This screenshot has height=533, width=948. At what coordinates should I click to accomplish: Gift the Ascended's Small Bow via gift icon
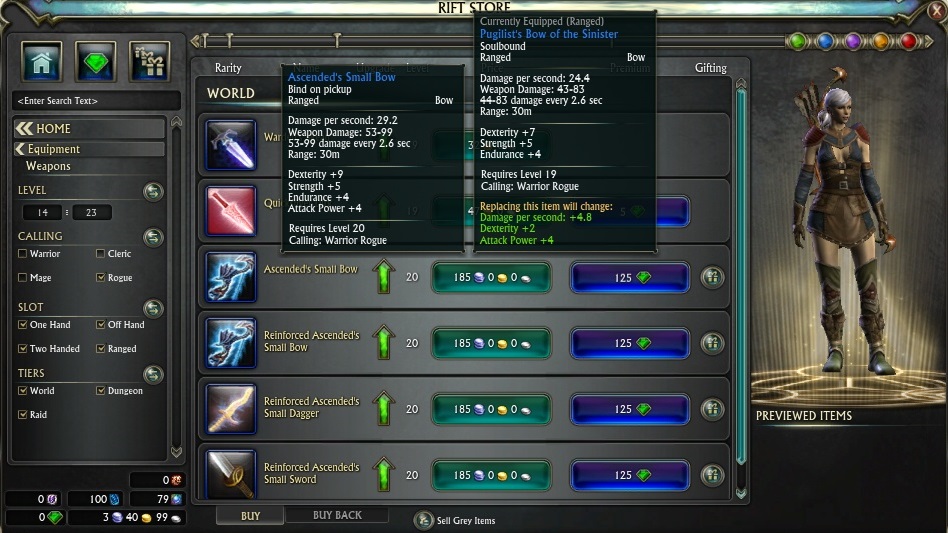coord(712,277)
